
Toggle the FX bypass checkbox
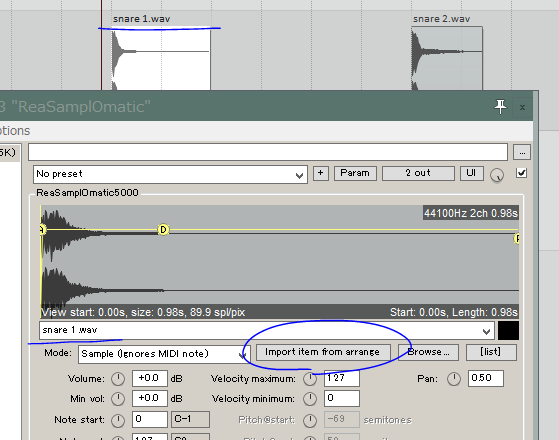pos(521,173)
